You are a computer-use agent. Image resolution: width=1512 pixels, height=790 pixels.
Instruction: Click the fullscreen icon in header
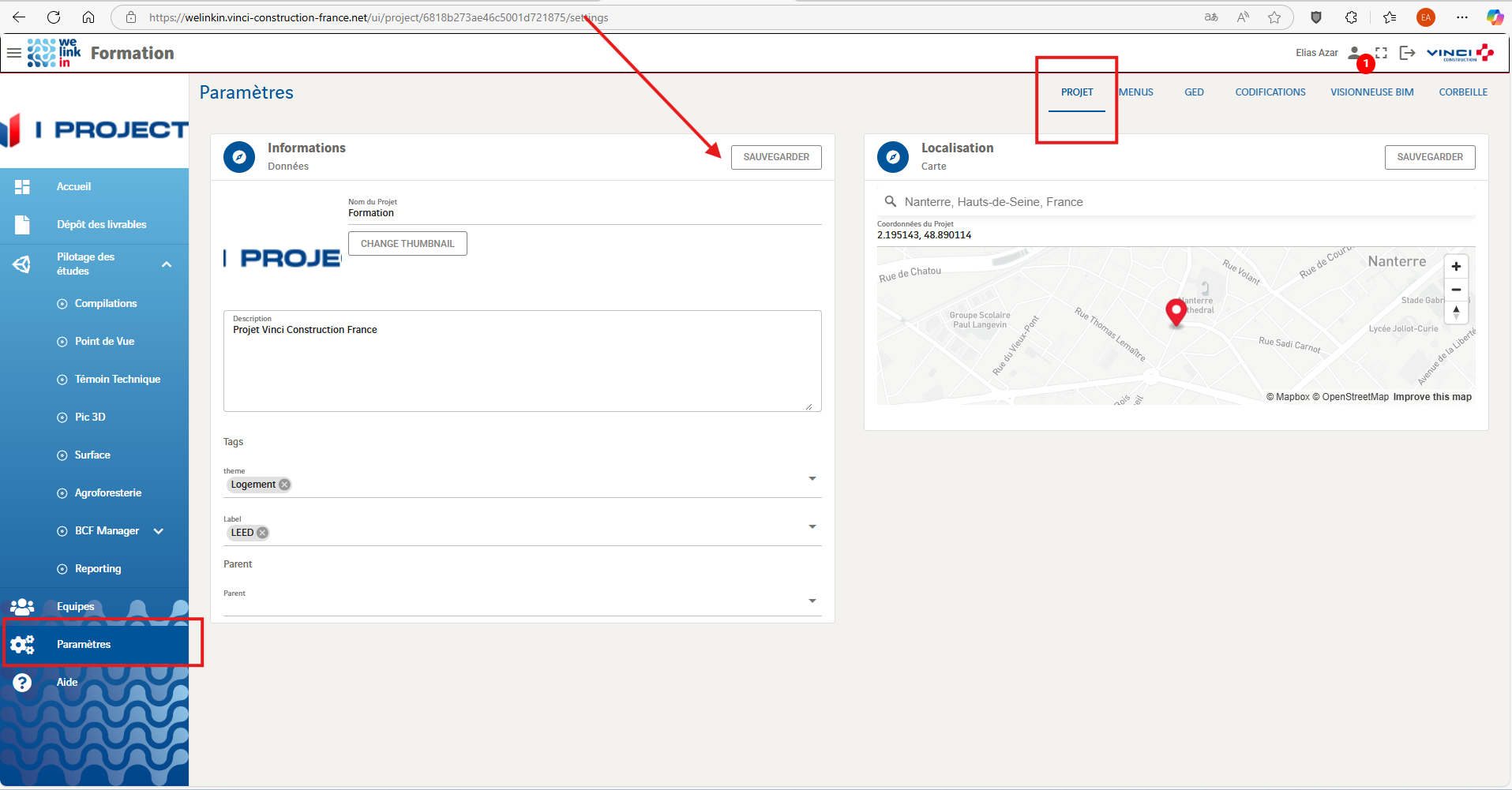click(1381, 53)
